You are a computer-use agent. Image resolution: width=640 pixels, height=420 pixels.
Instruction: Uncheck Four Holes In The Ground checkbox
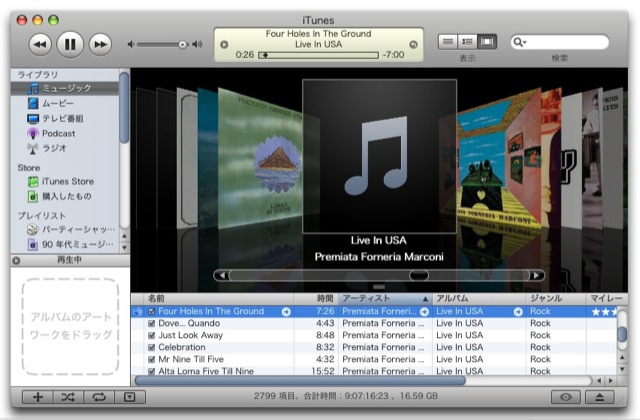pyautogui.click(x=151, y=311)
